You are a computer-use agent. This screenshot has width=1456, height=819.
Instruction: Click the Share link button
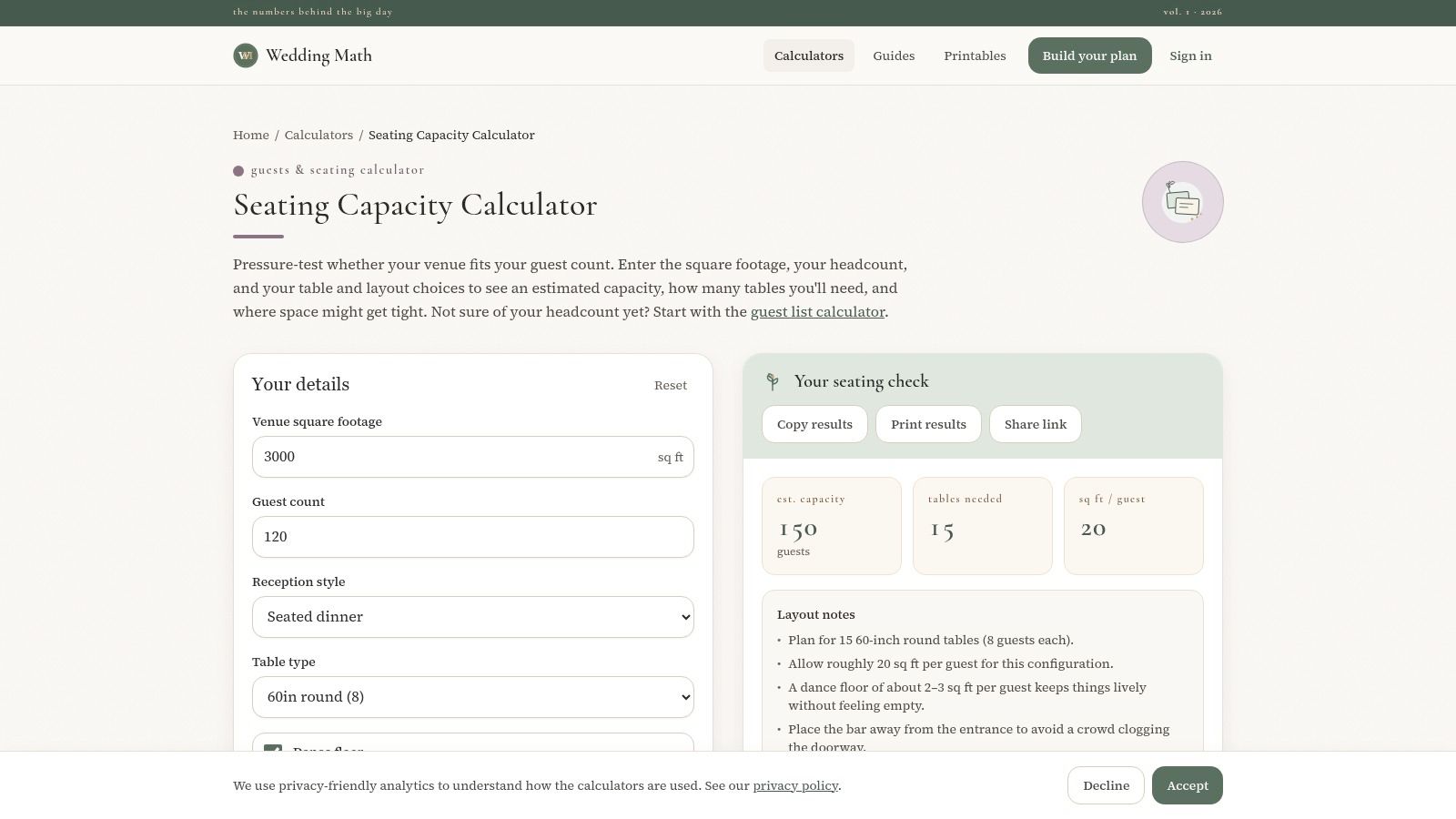click(x=1036, y=424)
